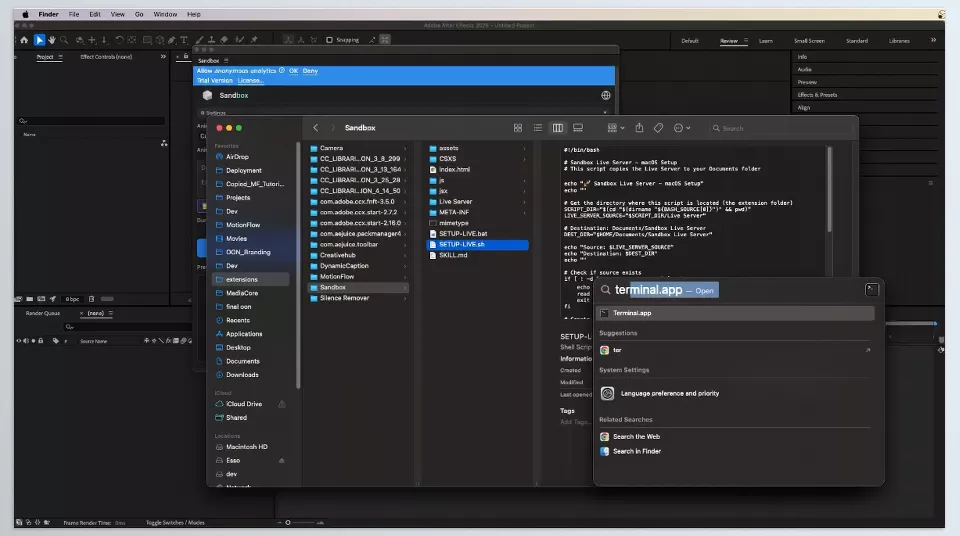Open the Finder tag editor icon

[x=658, y=128]
